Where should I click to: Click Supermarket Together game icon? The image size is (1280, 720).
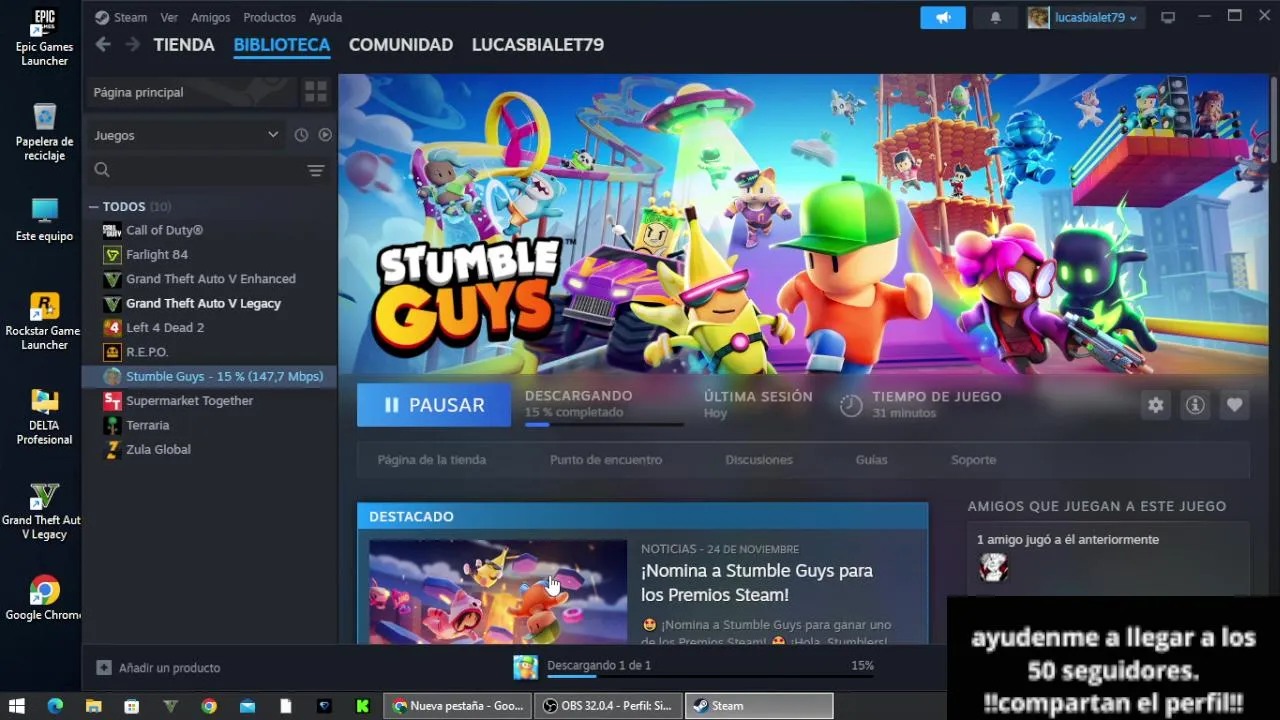pos(112,401)
